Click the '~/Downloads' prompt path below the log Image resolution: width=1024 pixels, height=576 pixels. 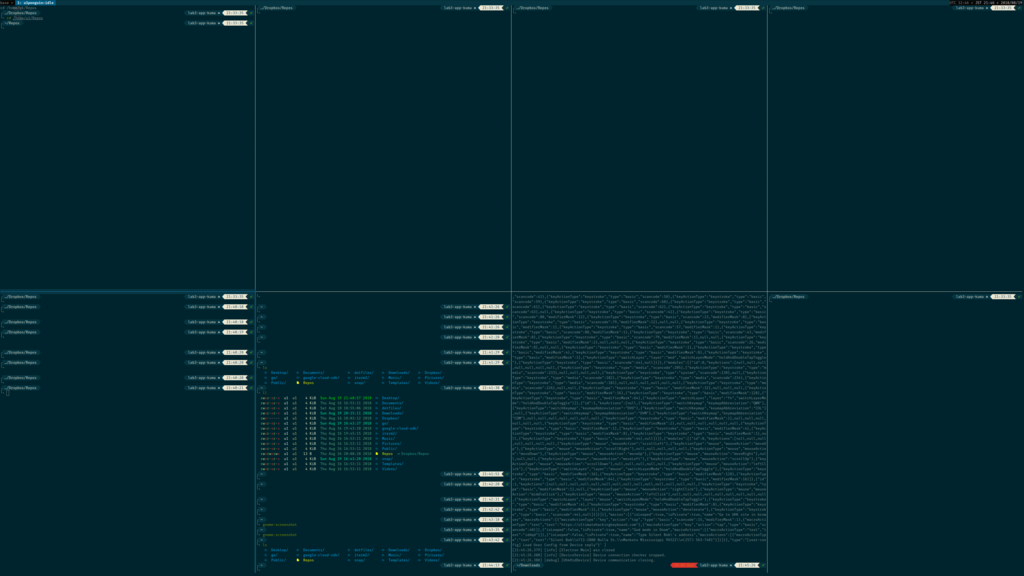coord(528,565)
